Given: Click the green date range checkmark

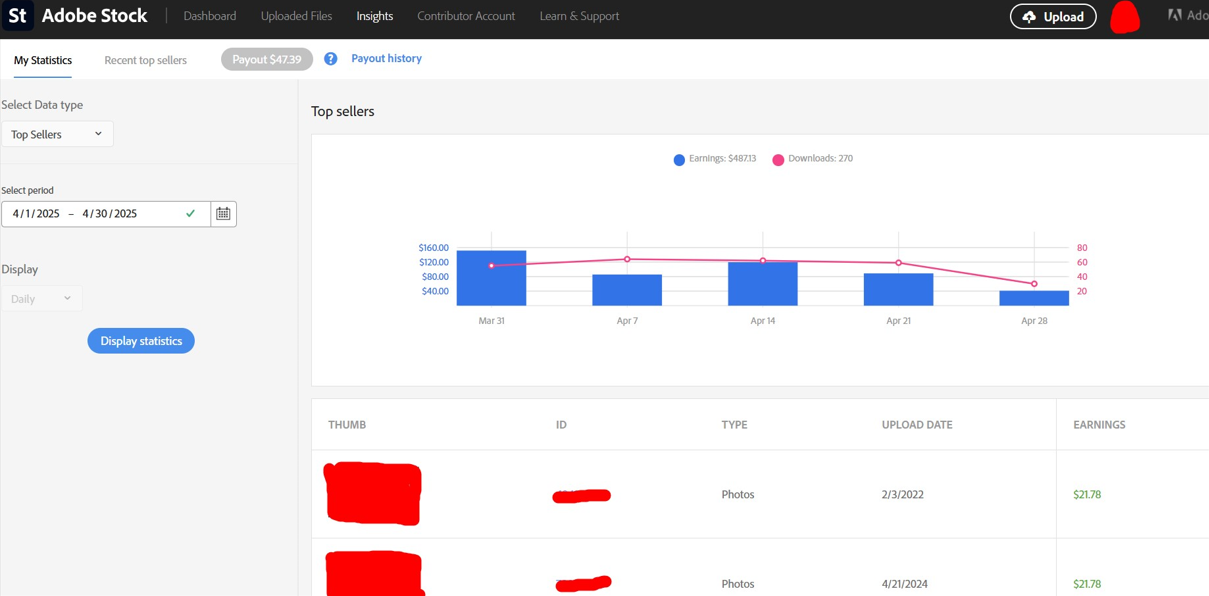Looking at the screenshot, I should tap(191, 214).
